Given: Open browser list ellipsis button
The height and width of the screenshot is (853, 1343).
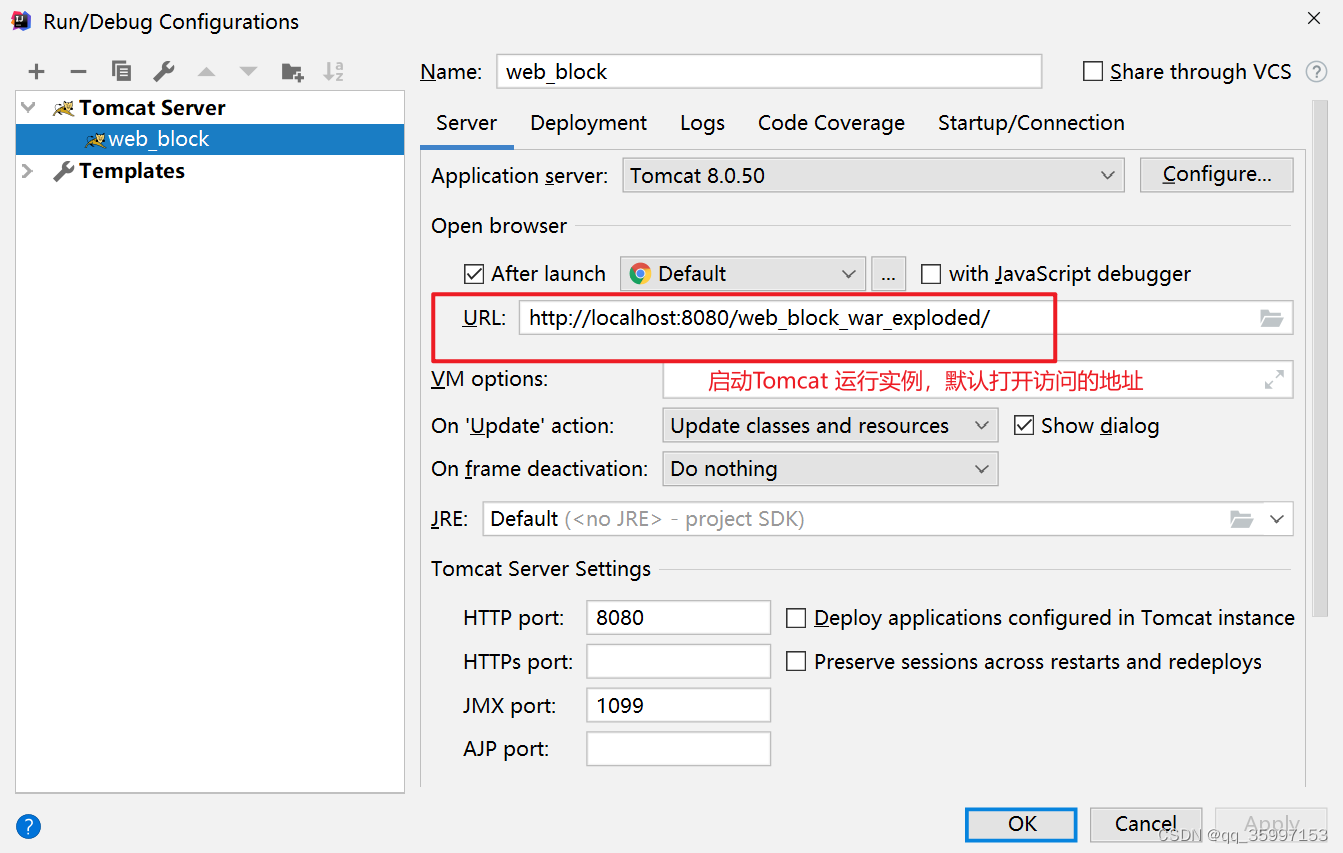Looking at the screenshot, I should point(888,274).
